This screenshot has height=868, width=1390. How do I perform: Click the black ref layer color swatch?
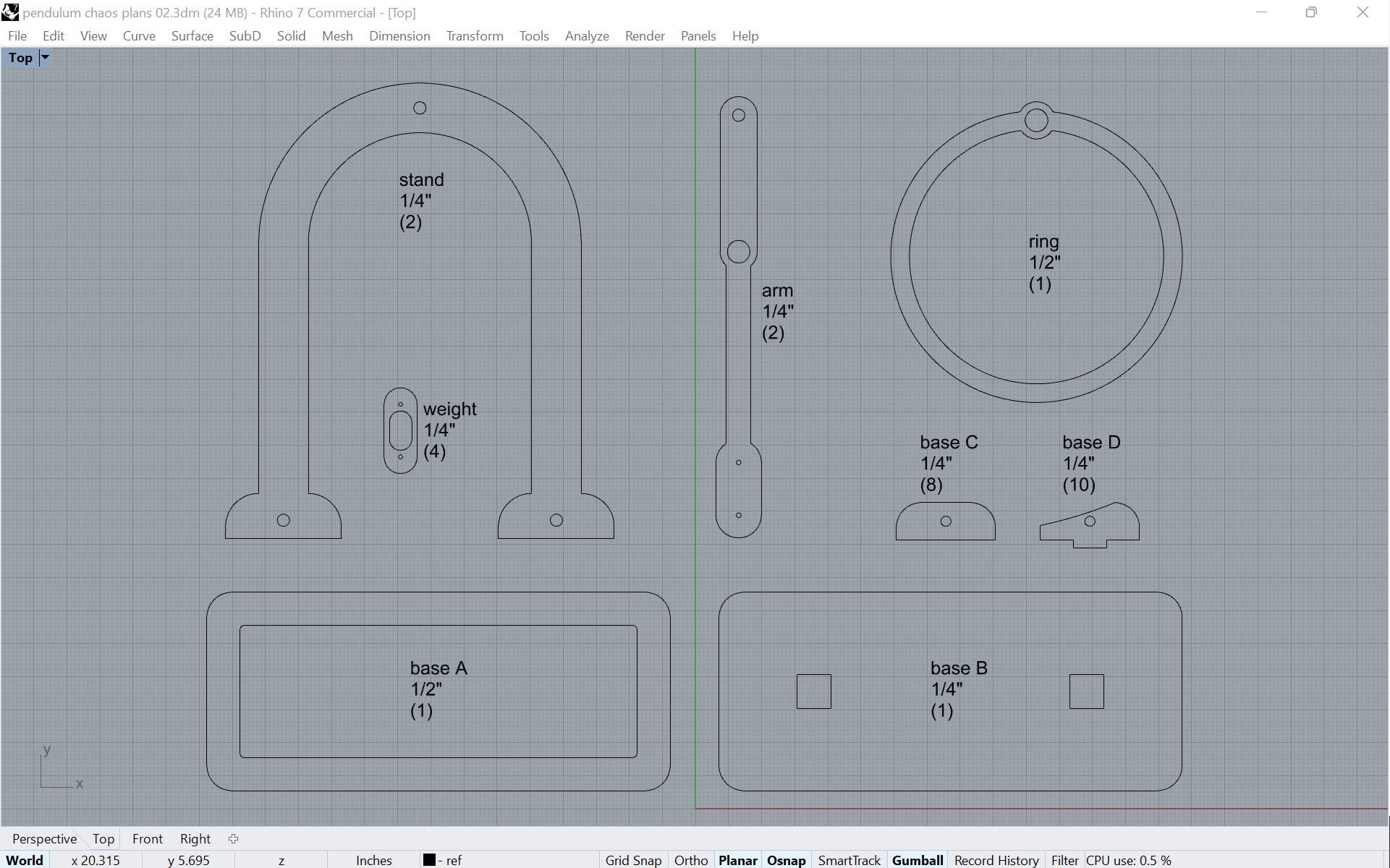429,860
